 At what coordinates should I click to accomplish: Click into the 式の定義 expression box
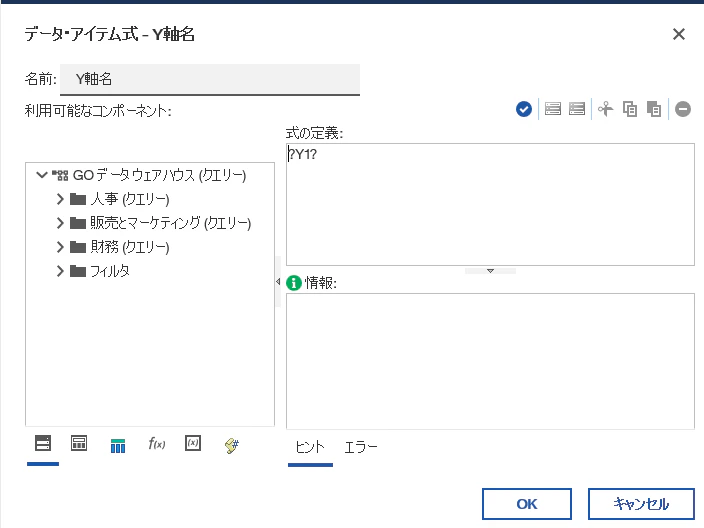point(490,204)
